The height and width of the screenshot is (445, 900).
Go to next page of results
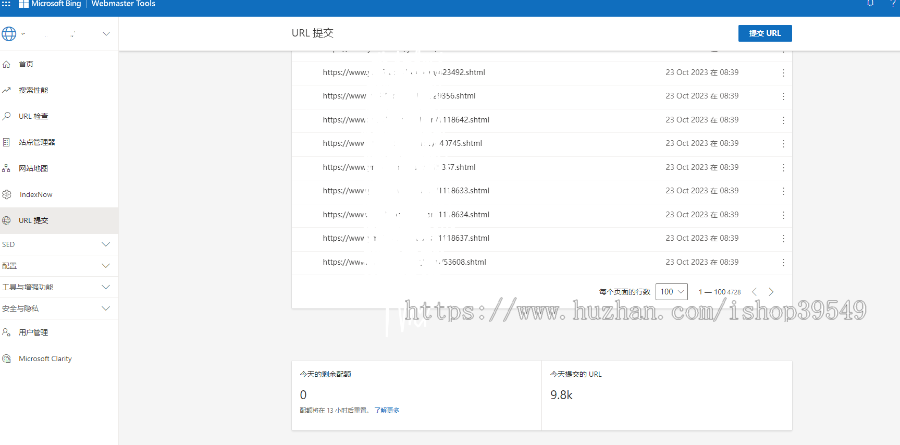click(771, 292)
